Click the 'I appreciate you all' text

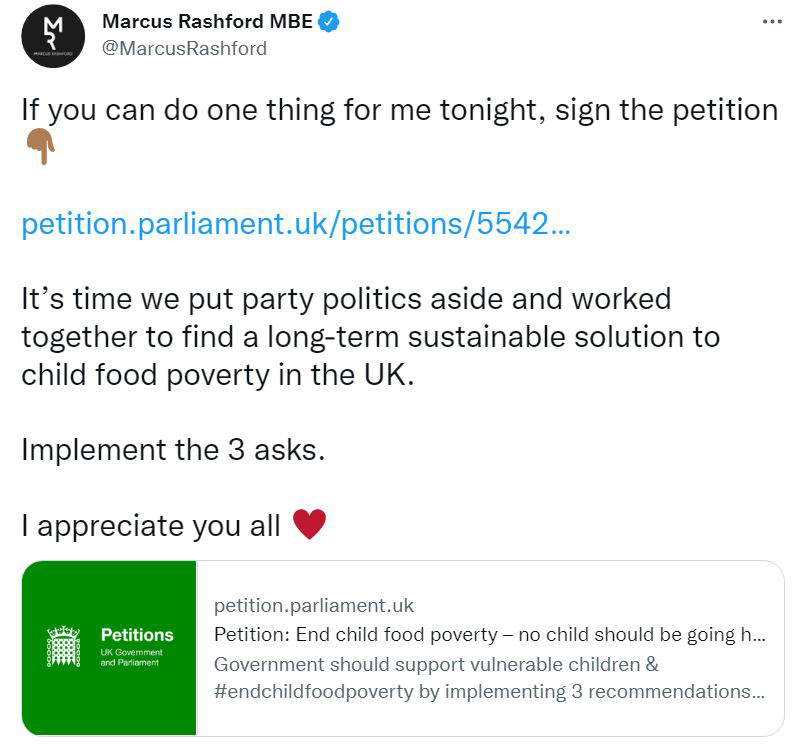tap(150, 525)
